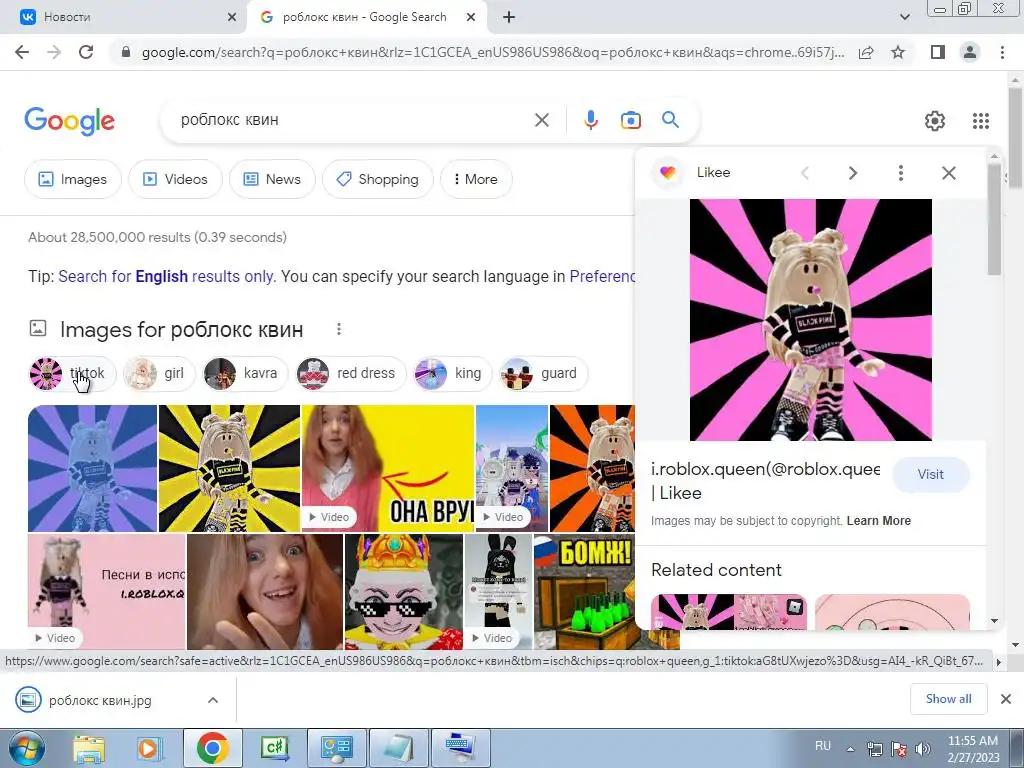
Task: Open the БОМЖ! chest thumbnail
Action: pos(584,592)
